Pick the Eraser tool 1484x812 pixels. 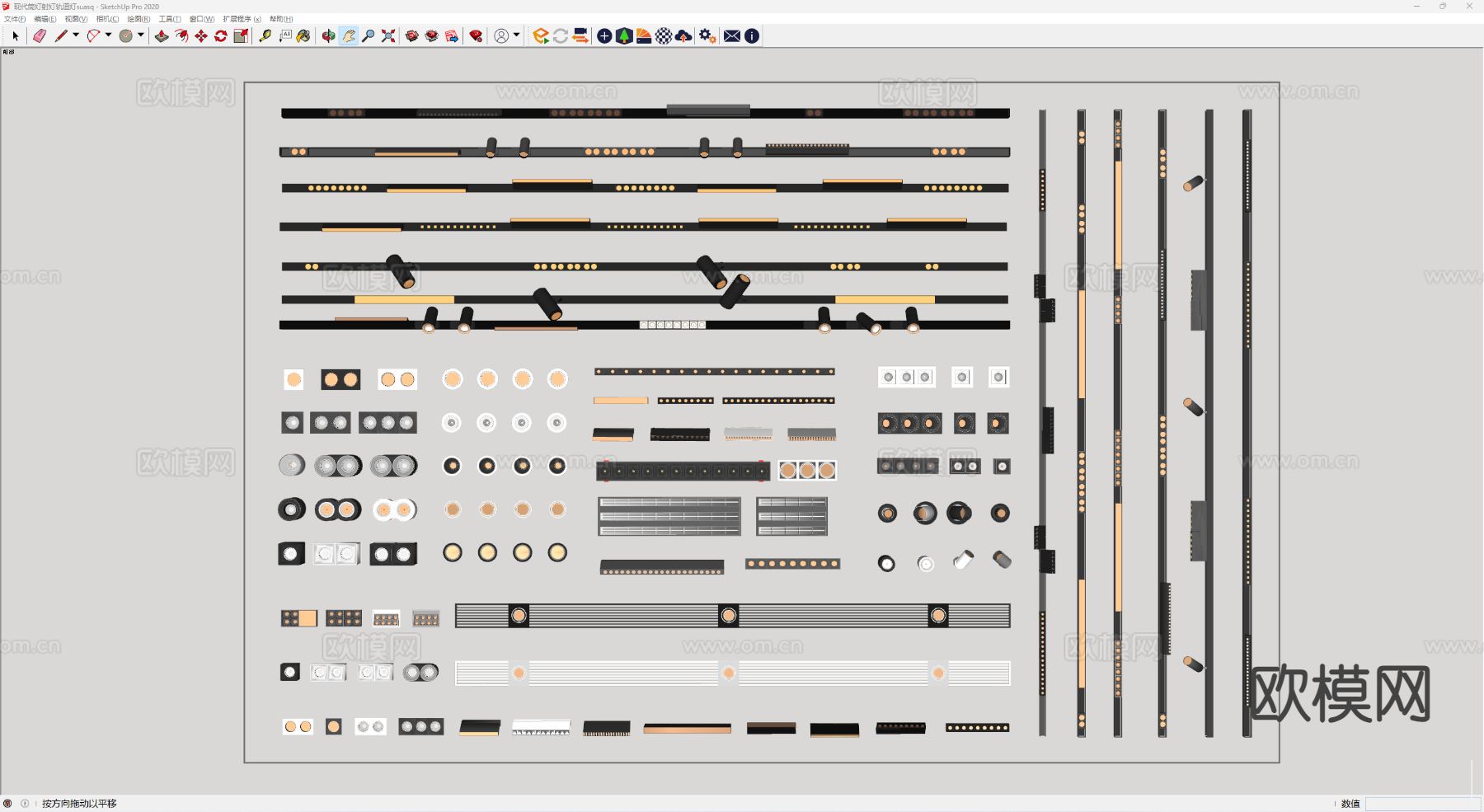(39, 36)
